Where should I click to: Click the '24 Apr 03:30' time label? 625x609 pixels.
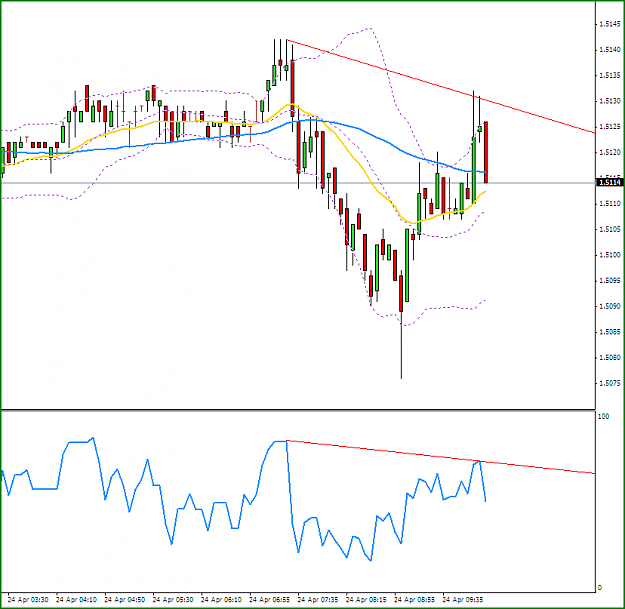28,600
